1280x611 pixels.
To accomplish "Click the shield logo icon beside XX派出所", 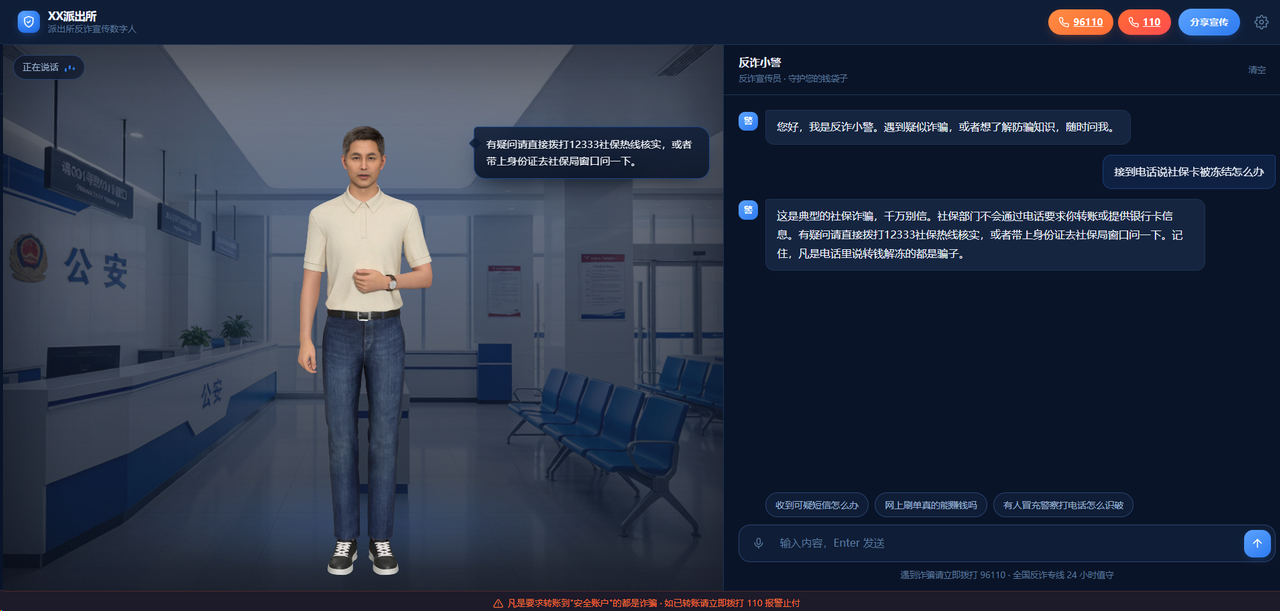I will pyautogui.click(x=29, y=22).
